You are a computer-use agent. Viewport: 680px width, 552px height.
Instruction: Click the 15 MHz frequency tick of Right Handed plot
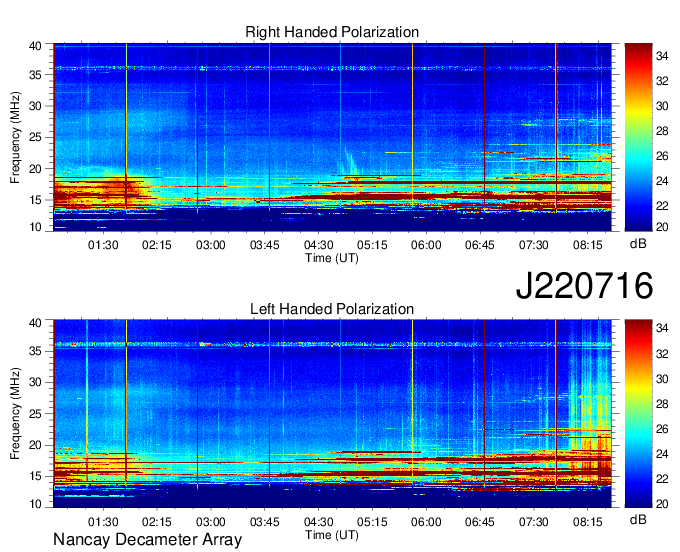coord(35,200)
